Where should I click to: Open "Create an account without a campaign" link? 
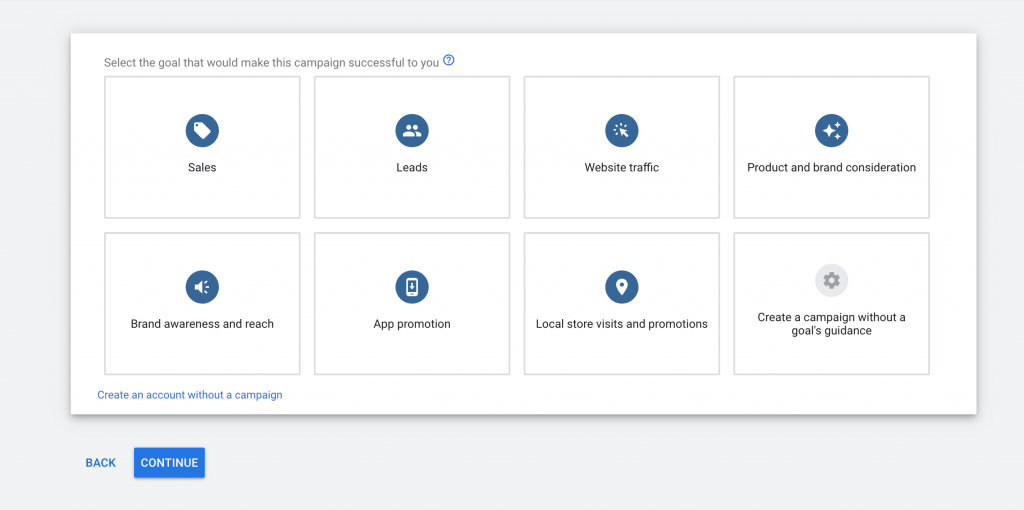(x=190, y=395)
